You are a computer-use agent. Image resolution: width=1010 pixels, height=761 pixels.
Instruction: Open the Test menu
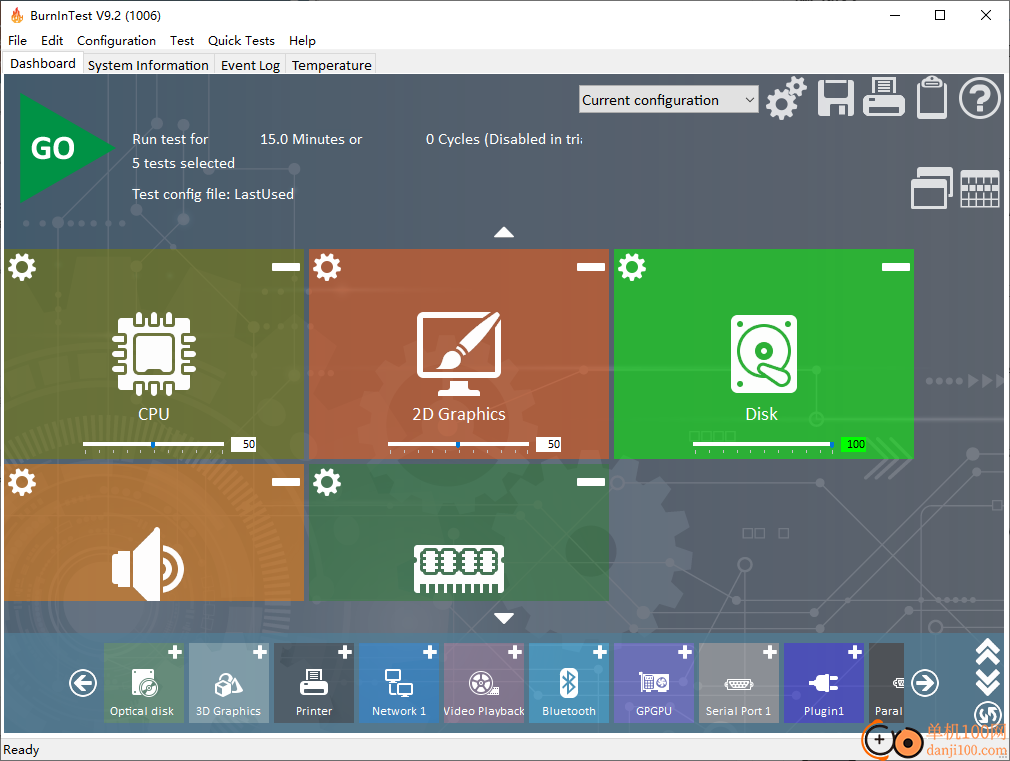click(x=182, y=41)
